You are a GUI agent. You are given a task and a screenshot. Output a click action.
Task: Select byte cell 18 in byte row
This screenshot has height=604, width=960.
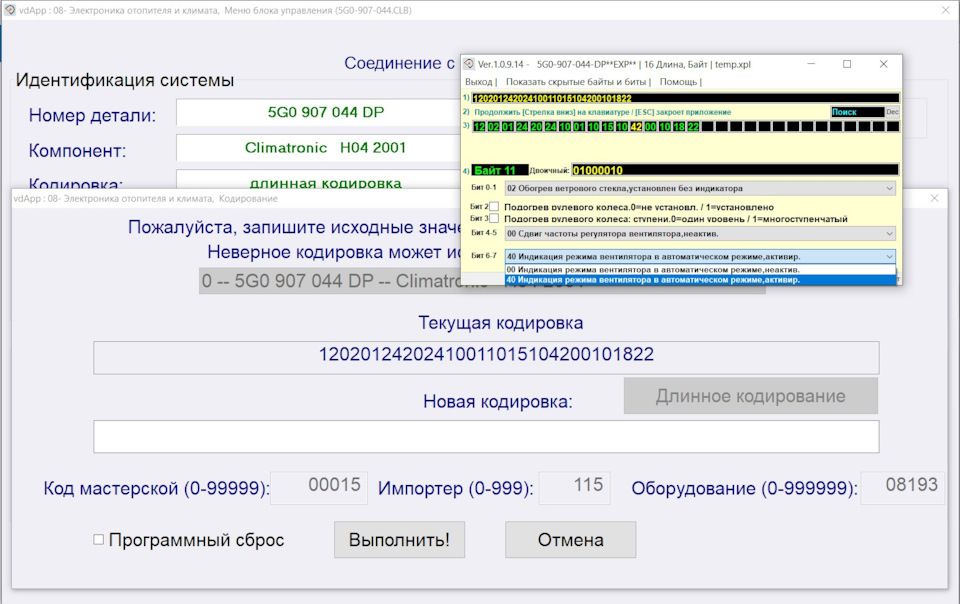679,127
